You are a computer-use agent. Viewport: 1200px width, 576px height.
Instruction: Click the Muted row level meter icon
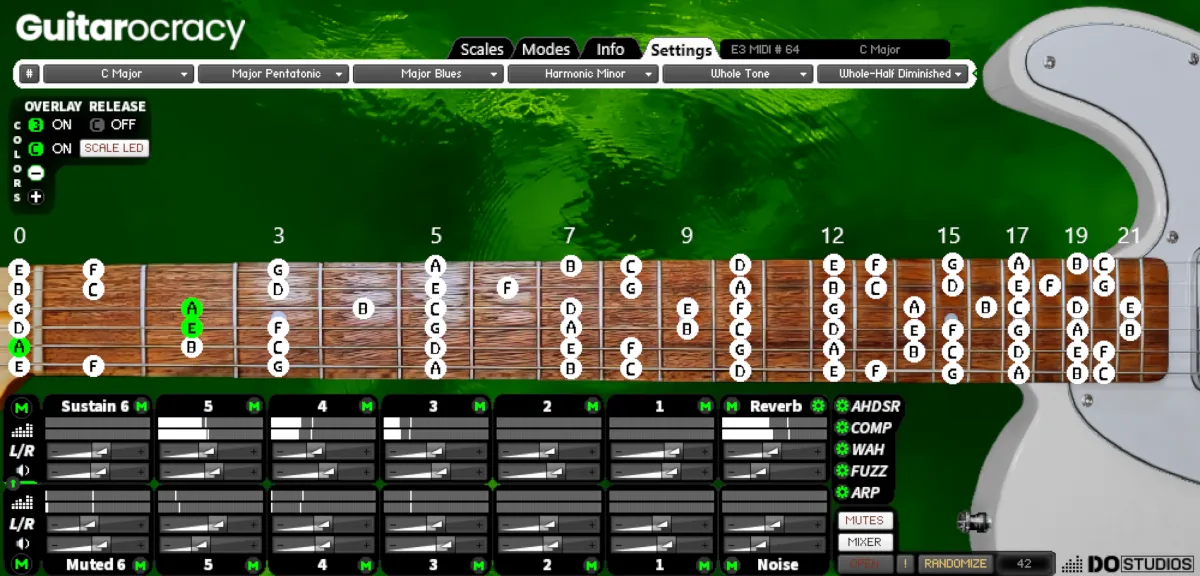click(x=22, y=503)
